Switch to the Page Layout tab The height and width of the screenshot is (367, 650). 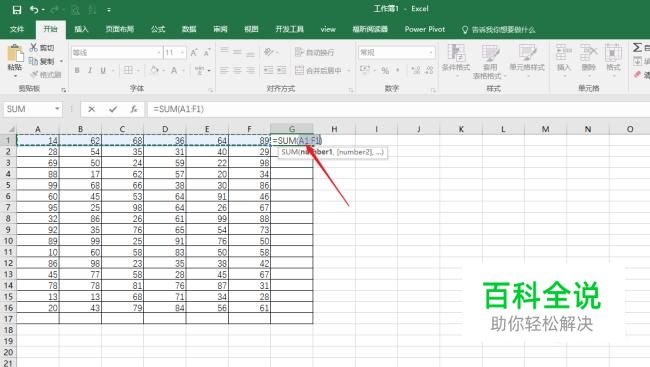(119, 29)
